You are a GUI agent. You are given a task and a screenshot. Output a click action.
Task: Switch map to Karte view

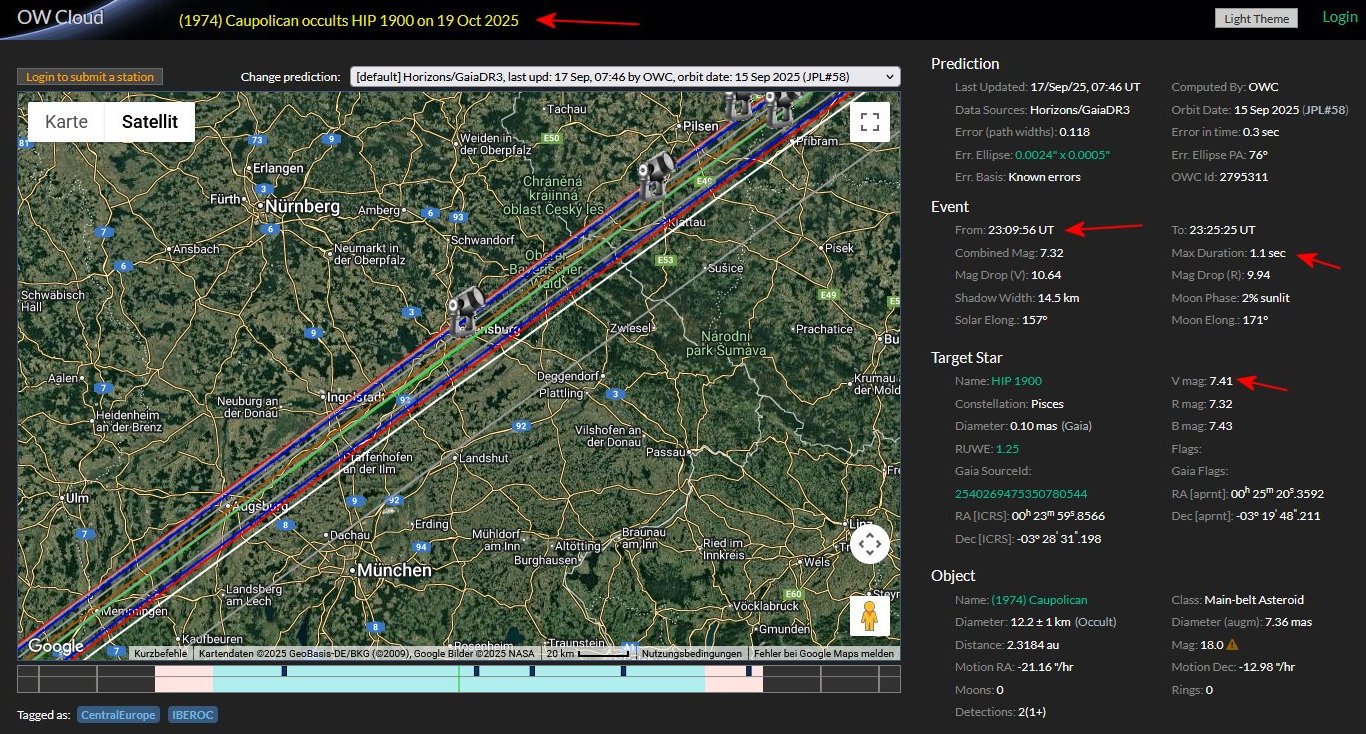(x=66, y=122)
